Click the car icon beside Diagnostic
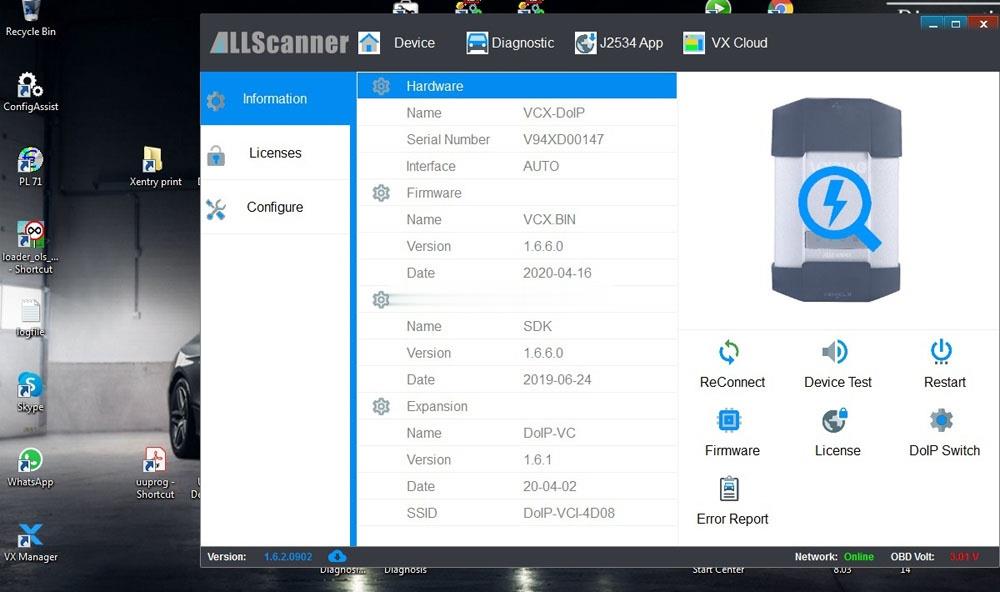This screenshot has height=592, width=1000. pyautogui.click(x=476, y=43)
